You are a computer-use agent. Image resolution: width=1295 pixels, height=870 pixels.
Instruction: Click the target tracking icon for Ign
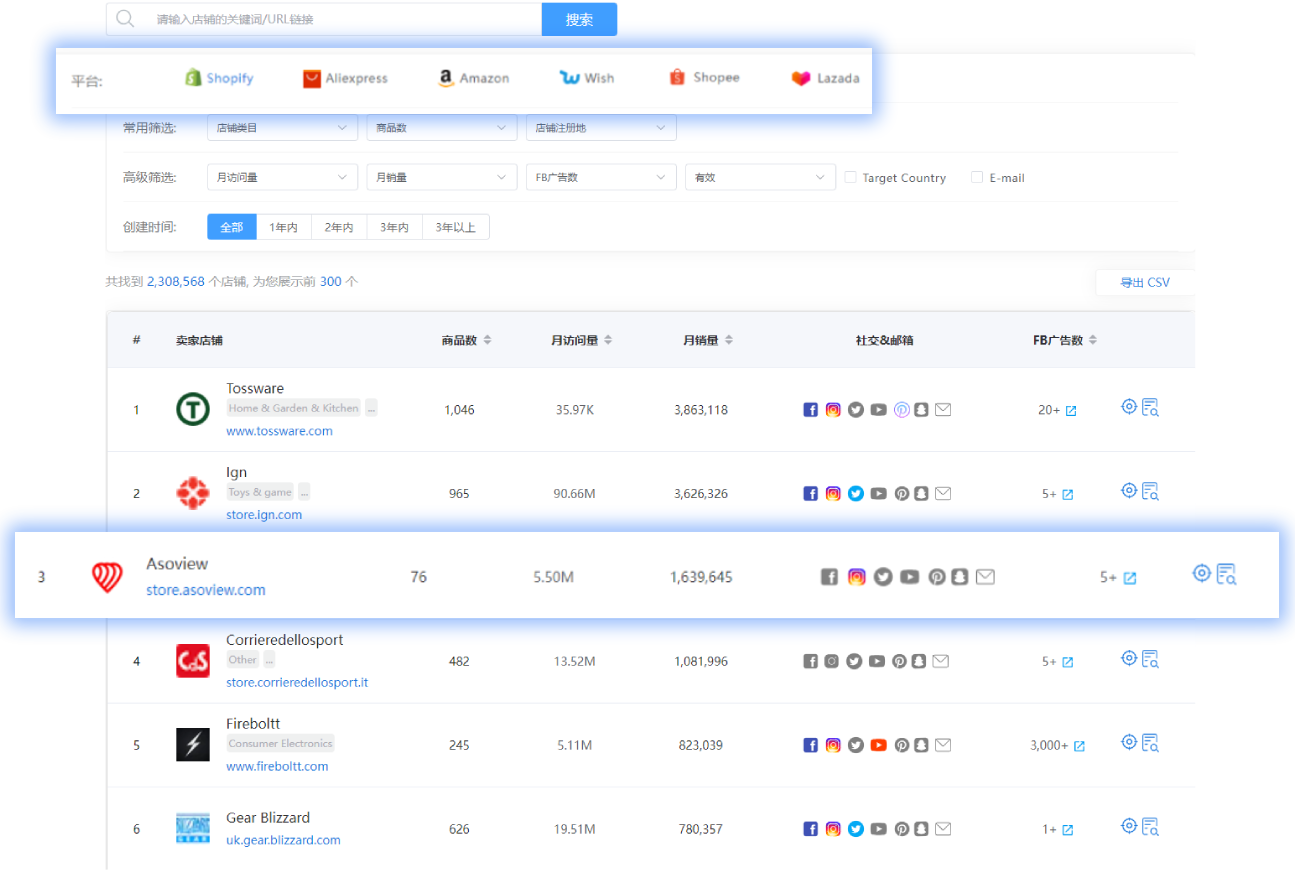click(1129, 491)
